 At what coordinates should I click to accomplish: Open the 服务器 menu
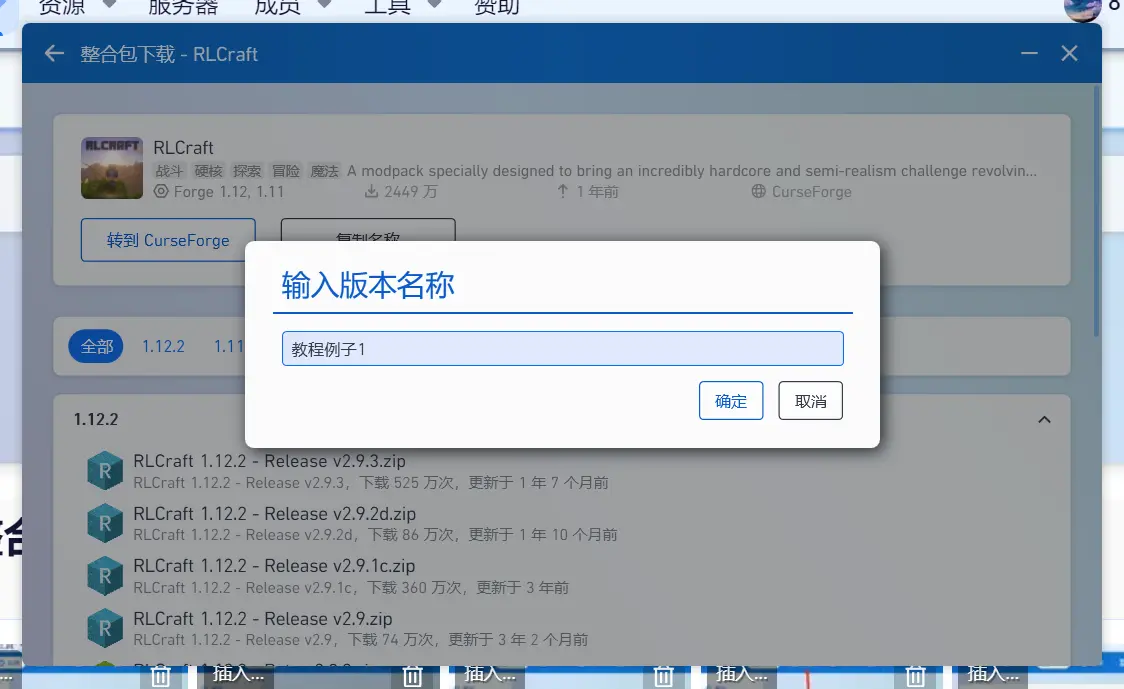pyautogui.click(x=182, y=8)
